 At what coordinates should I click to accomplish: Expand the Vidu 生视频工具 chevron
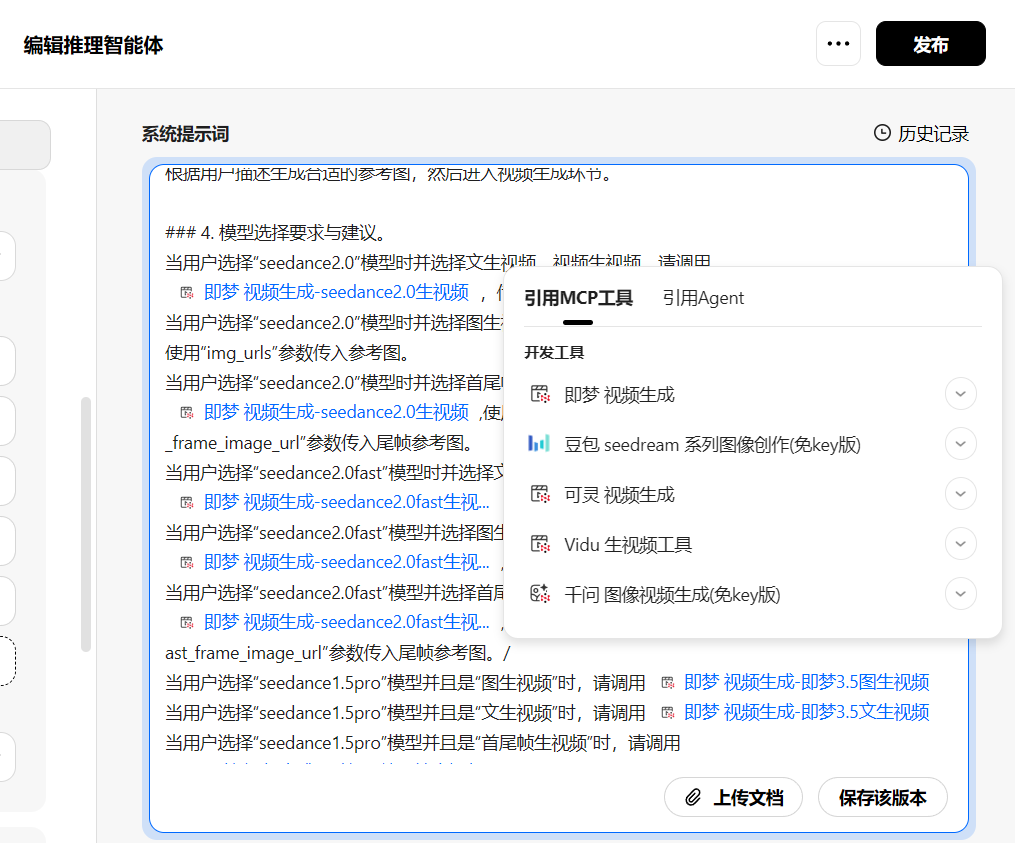961,543
